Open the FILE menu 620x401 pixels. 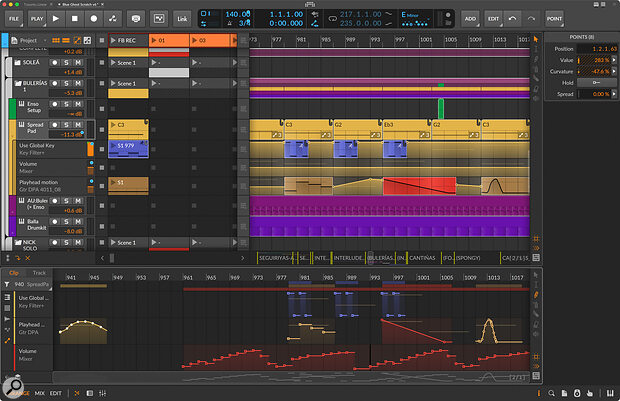click(14, 19)
